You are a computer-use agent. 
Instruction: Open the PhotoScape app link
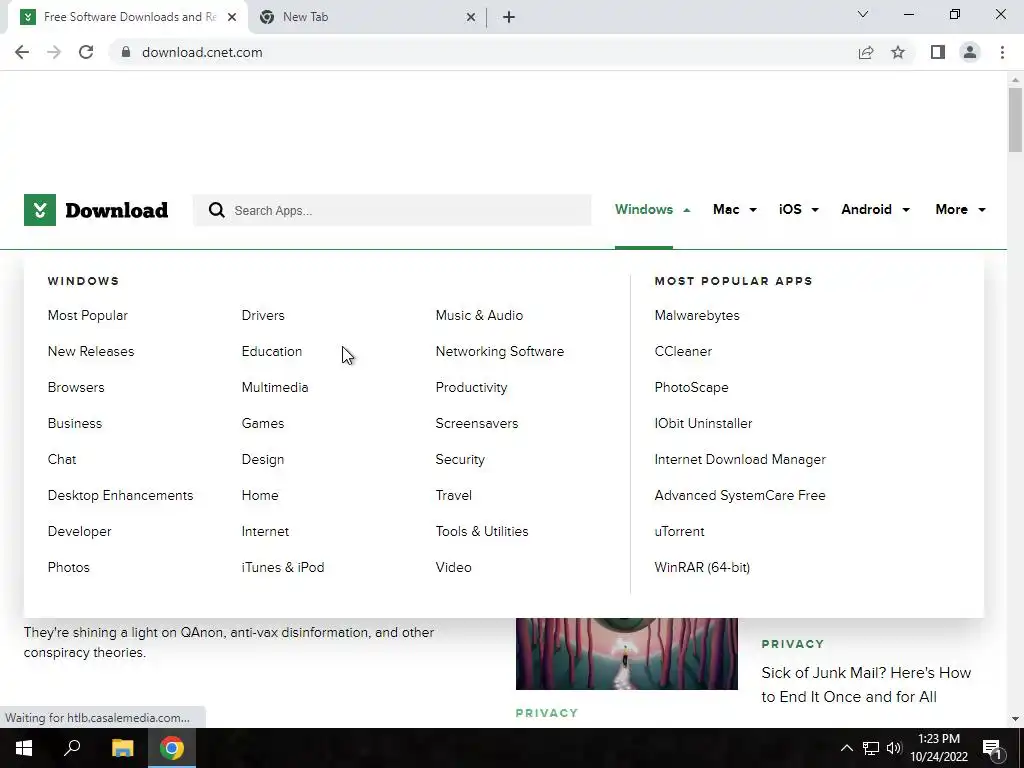coord(691,387)
